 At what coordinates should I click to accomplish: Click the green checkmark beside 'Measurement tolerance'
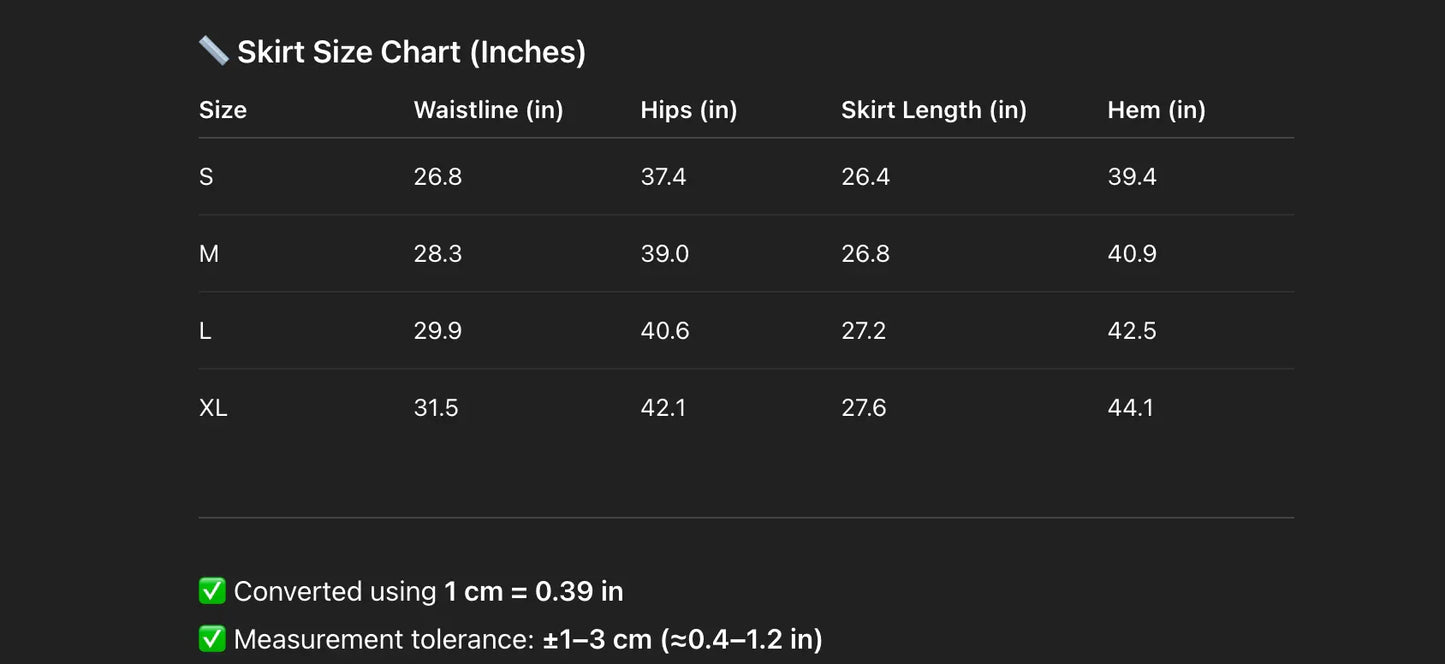pyautogui.click(x=212, y=639)
